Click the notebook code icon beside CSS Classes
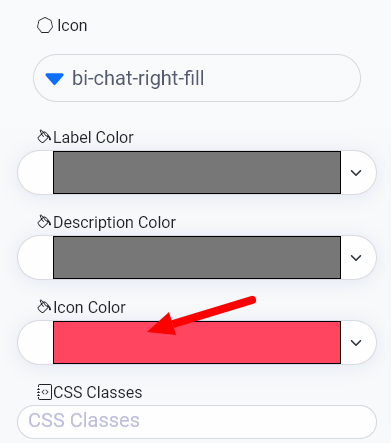391x443 pixels. click(x=44, y=392)
